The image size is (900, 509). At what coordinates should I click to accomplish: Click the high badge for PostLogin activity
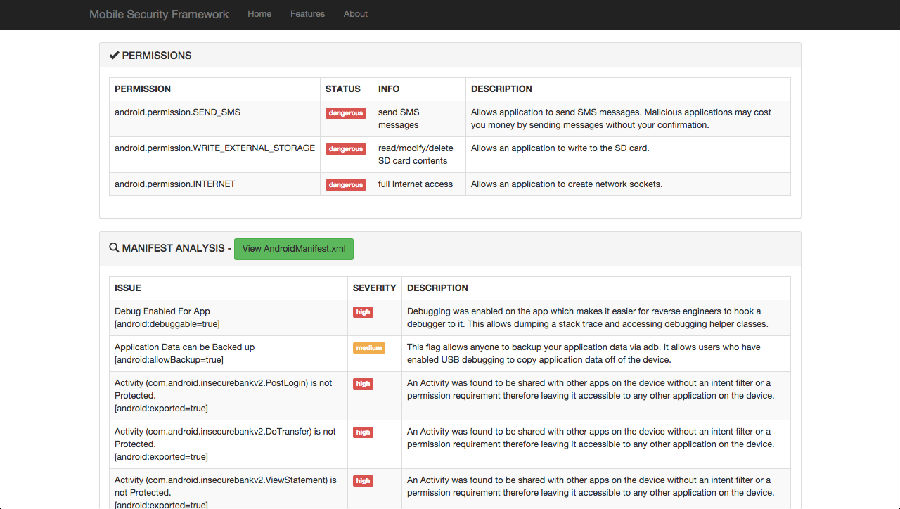point(363,384)
